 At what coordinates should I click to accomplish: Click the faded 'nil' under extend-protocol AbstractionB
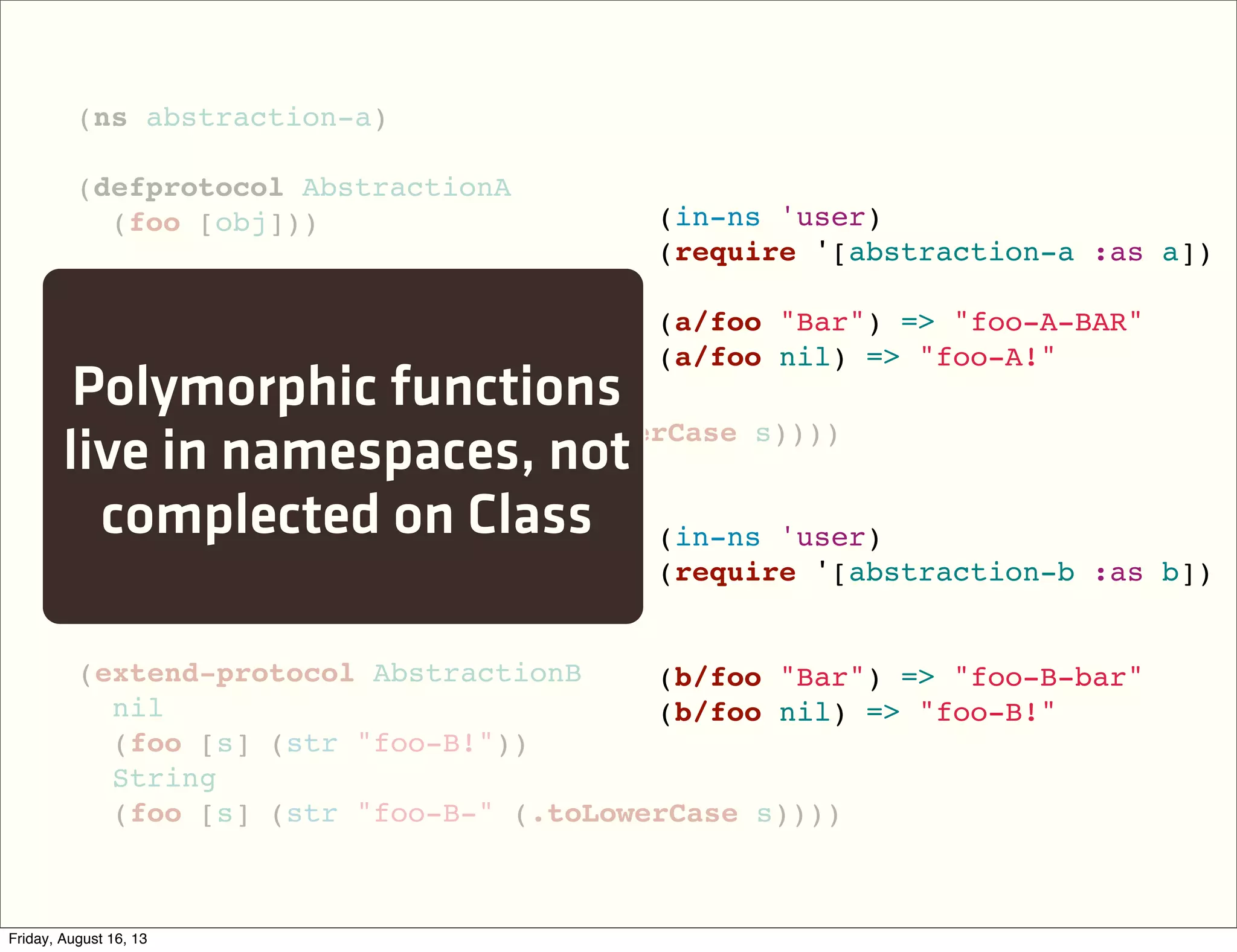coord(138,708)
